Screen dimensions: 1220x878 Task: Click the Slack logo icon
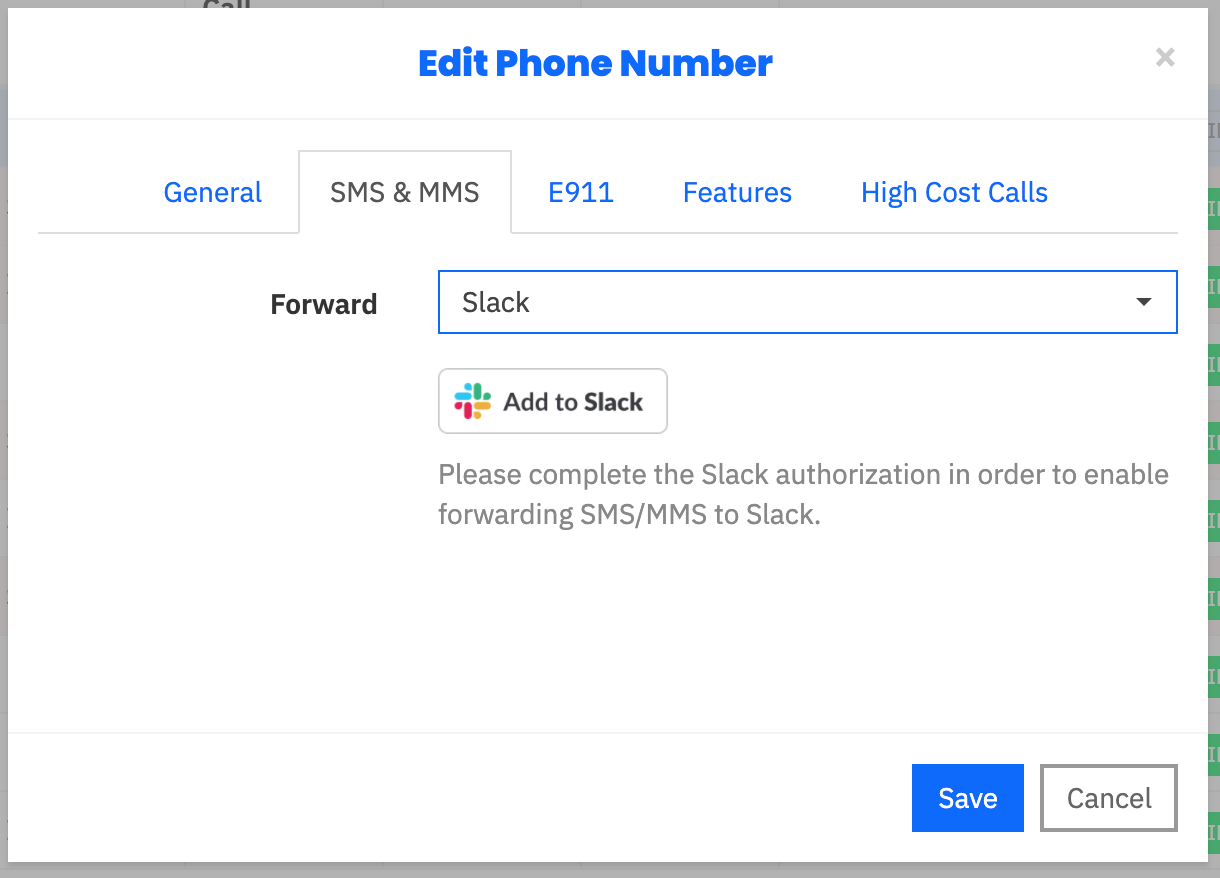pyautogui.click(x=473, y=401)
